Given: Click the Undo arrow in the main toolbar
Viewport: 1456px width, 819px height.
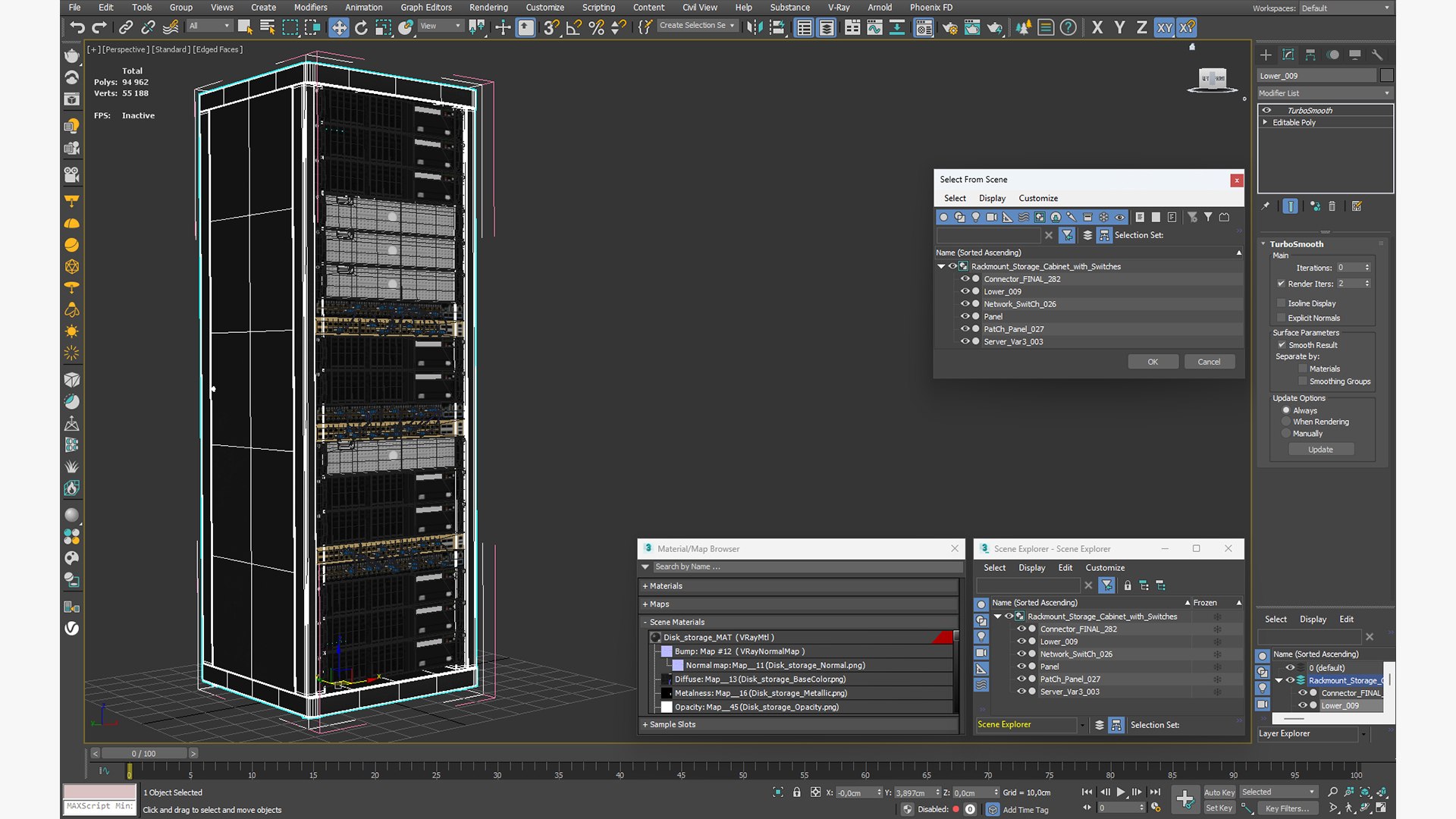Looking at the screenshot, I should pos(77,27).
